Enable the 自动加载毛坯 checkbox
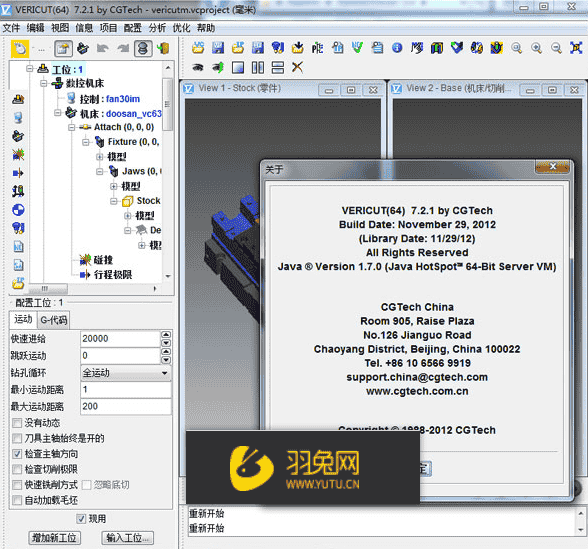Image resolution: width=588 pixels, height=549 pixels. pos(17,500)
